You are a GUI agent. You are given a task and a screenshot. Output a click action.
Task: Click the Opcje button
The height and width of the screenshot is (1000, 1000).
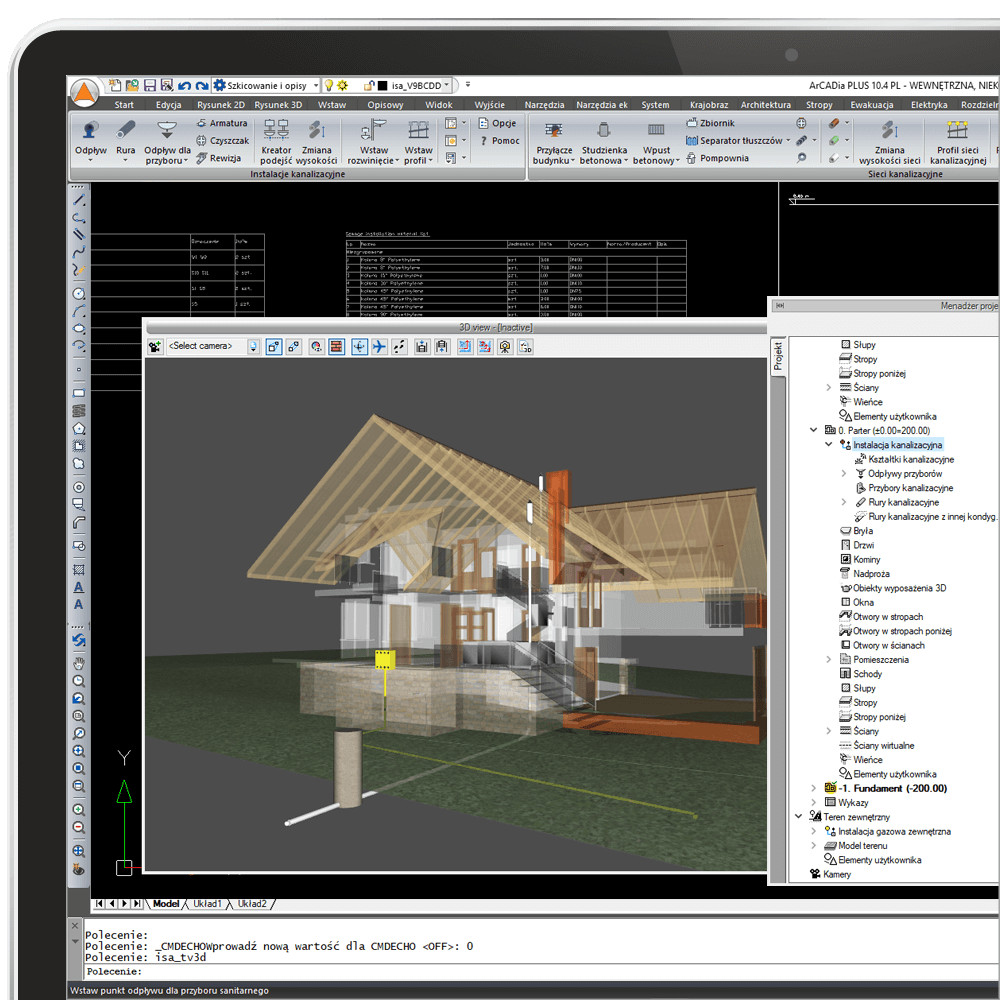pos(497,123)
